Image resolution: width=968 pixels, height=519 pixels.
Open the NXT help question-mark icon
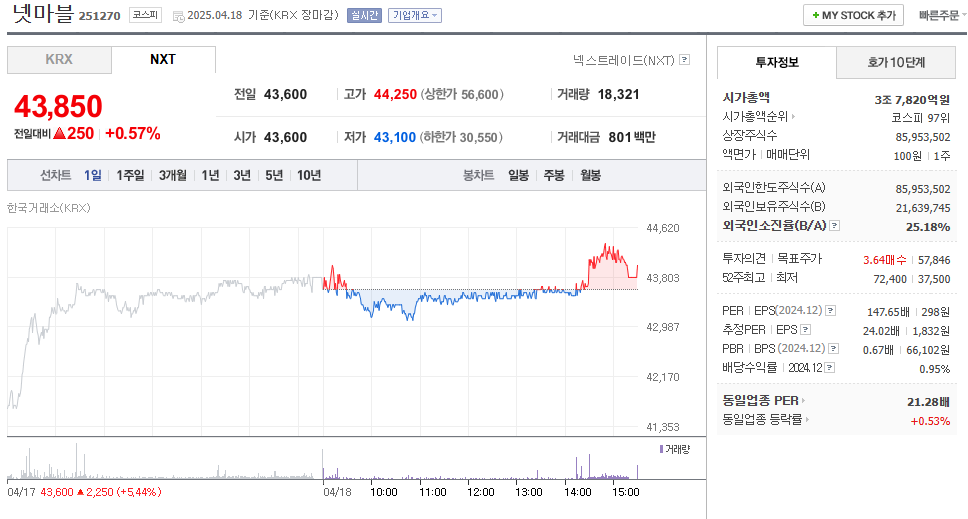[685, 60]
